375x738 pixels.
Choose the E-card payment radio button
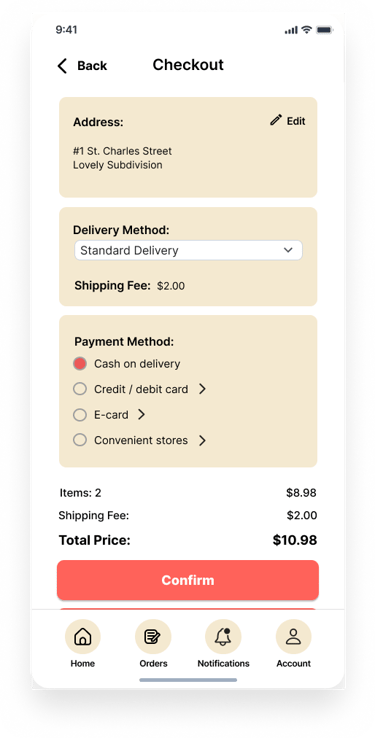(x=80, y=415)
